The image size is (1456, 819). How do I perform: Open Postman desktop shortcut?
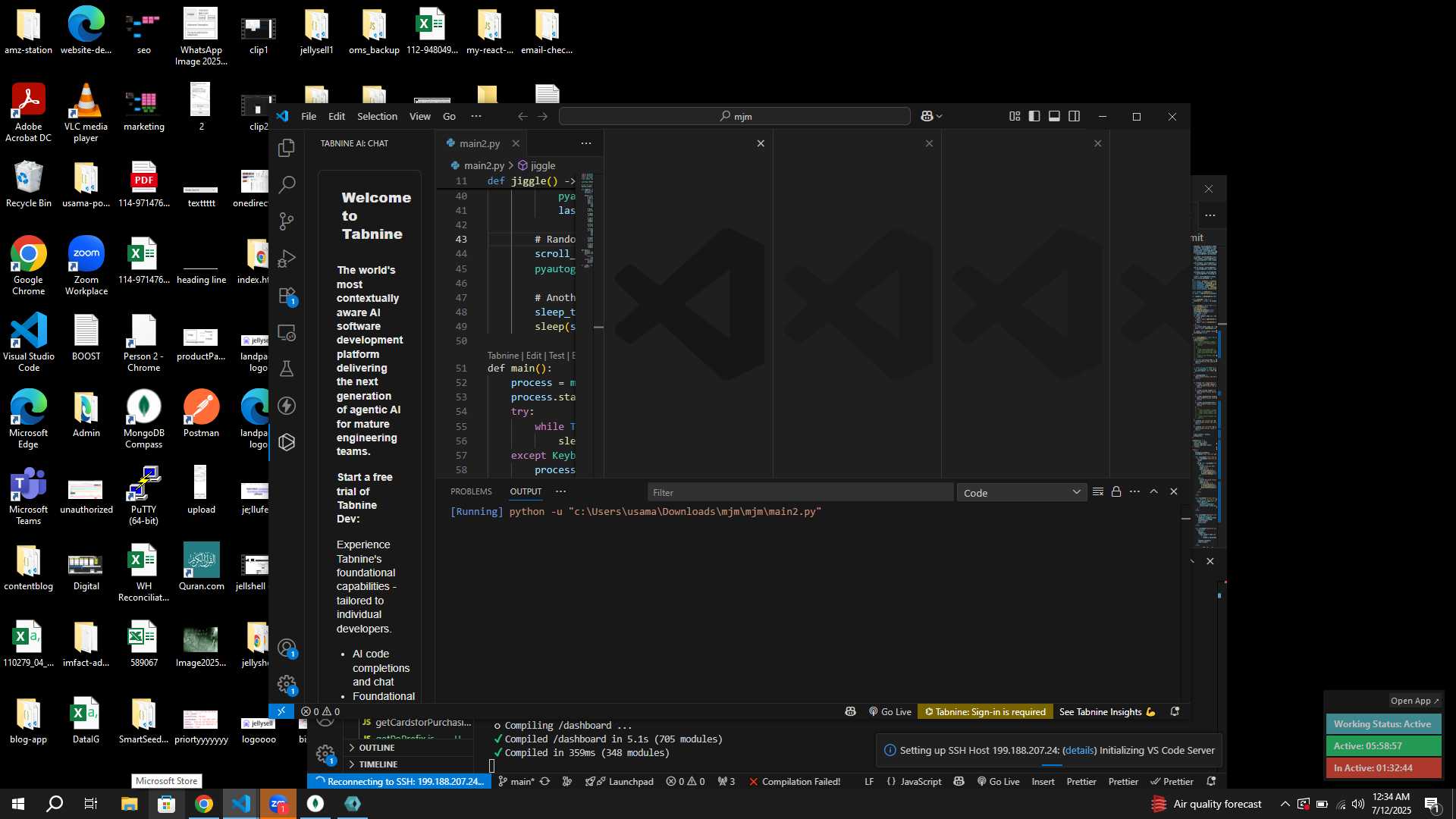[201, 415]
